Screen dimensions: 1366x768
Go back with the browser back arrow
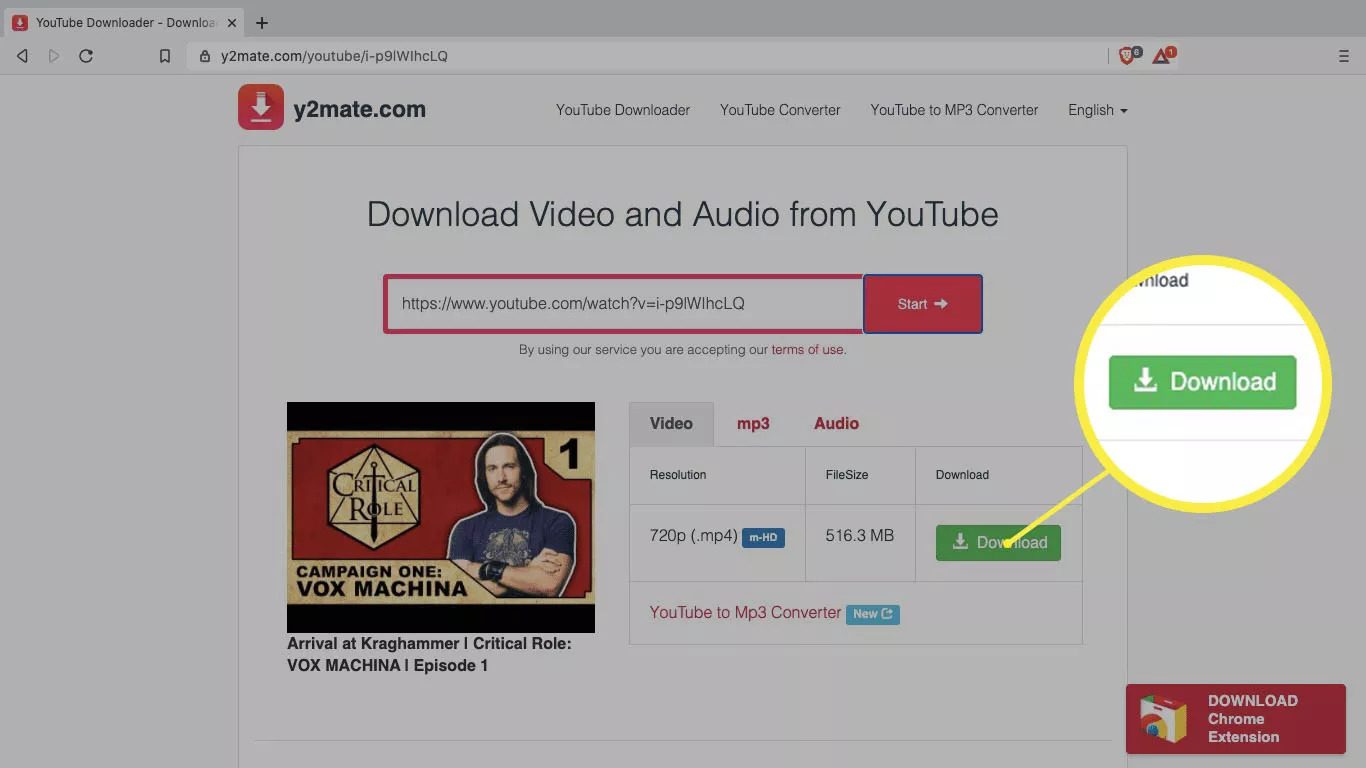[22, 56]
